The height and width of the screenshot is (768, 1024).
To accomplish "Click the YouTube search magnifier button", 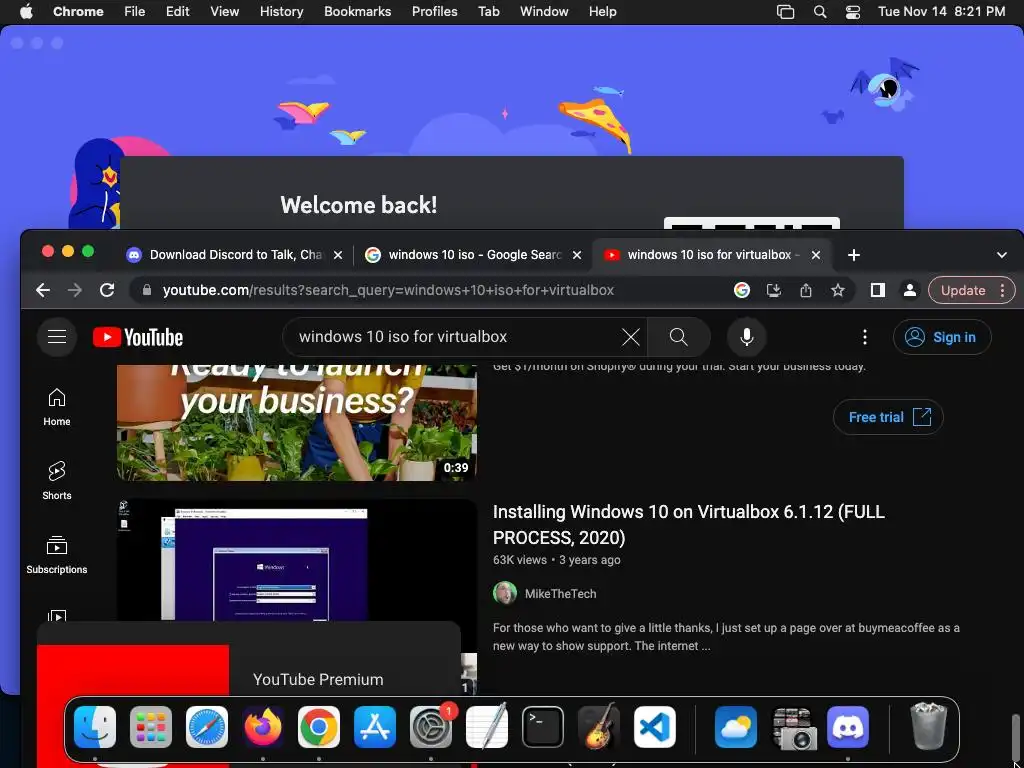I will (x=679, y=337).
